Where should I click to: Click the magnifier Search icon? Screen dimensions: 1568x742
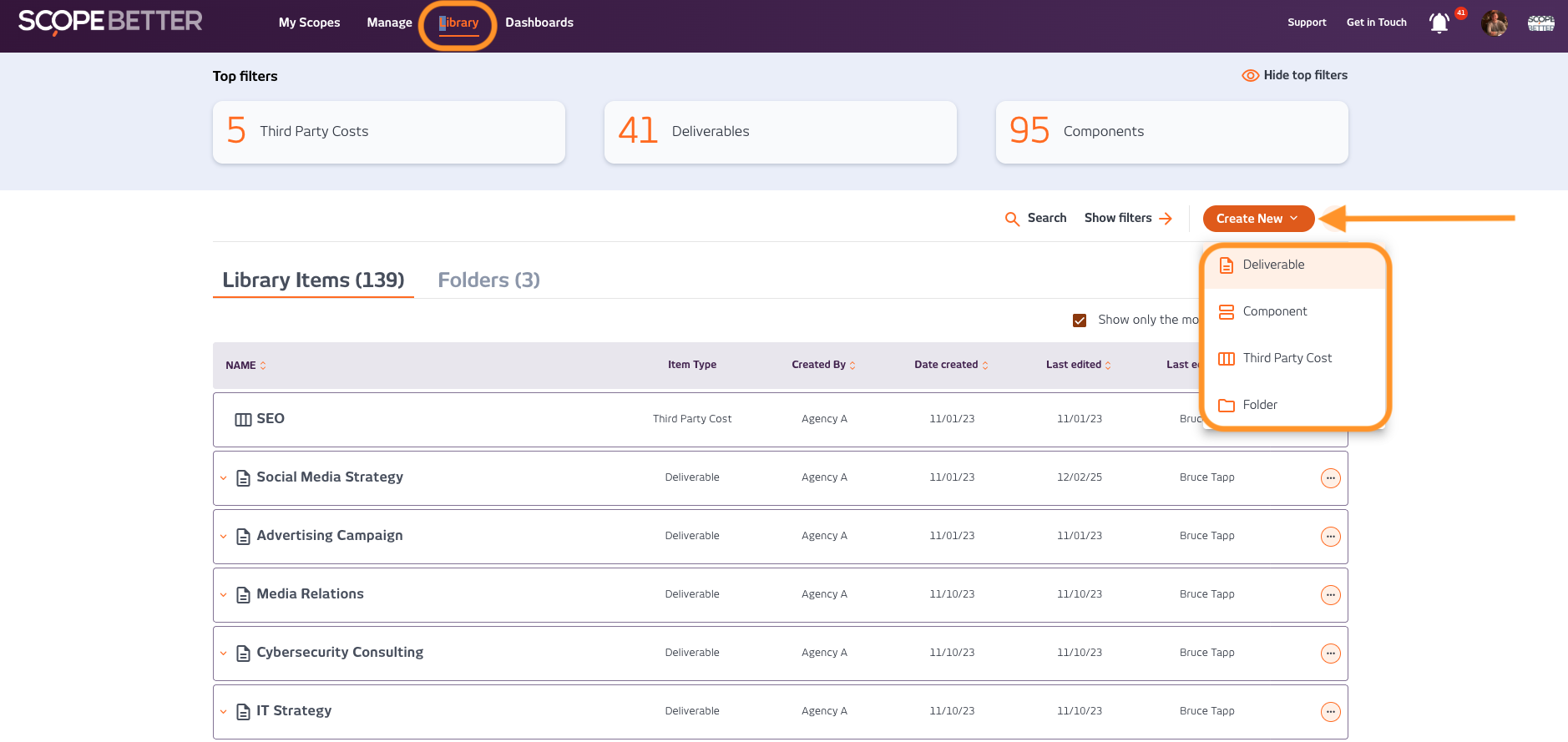tap(1012, 219)
